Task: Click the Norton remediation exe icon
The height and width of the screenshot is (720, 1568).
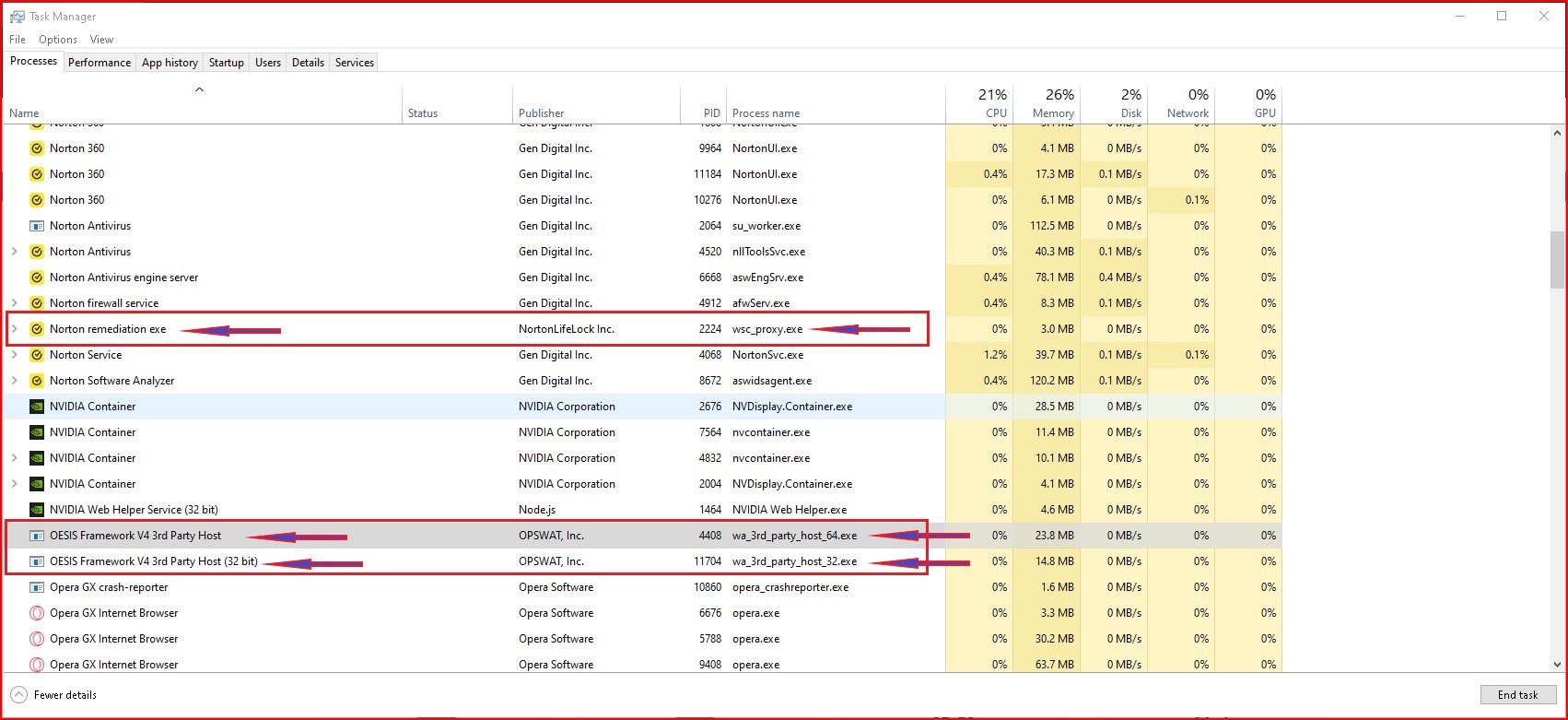Action: click(37, 329)
